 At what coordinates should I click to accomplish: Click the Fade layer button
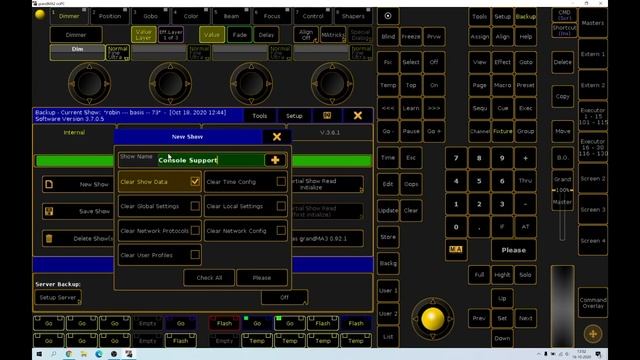coord(240,35)
